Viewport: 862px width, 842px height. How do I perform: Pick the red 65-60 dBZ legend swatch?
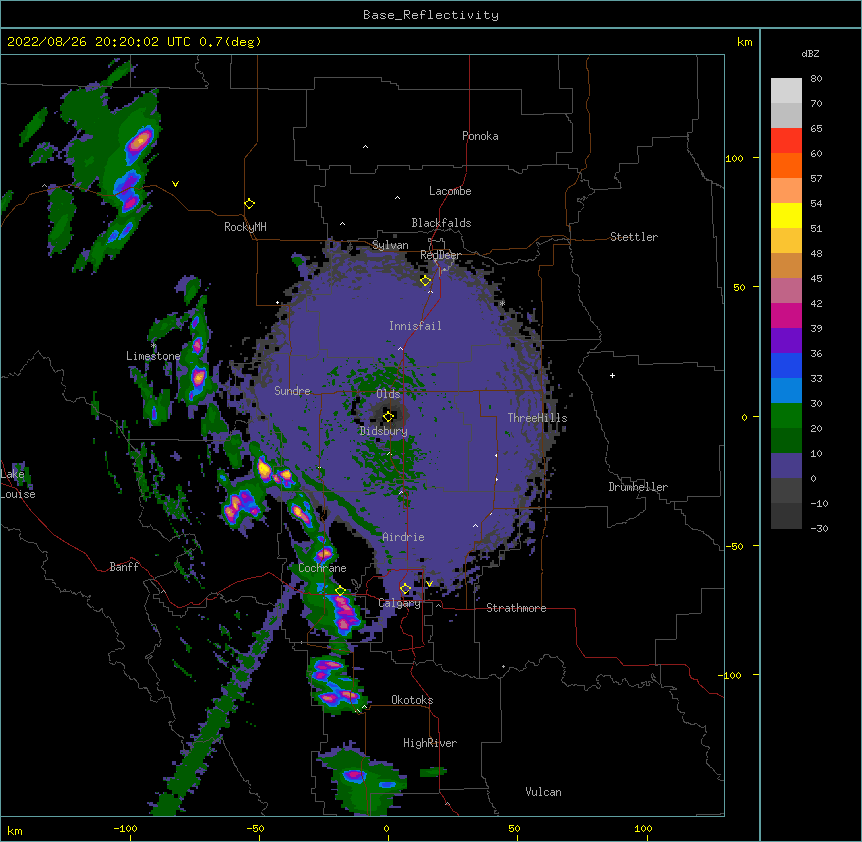tap(786, 141)
